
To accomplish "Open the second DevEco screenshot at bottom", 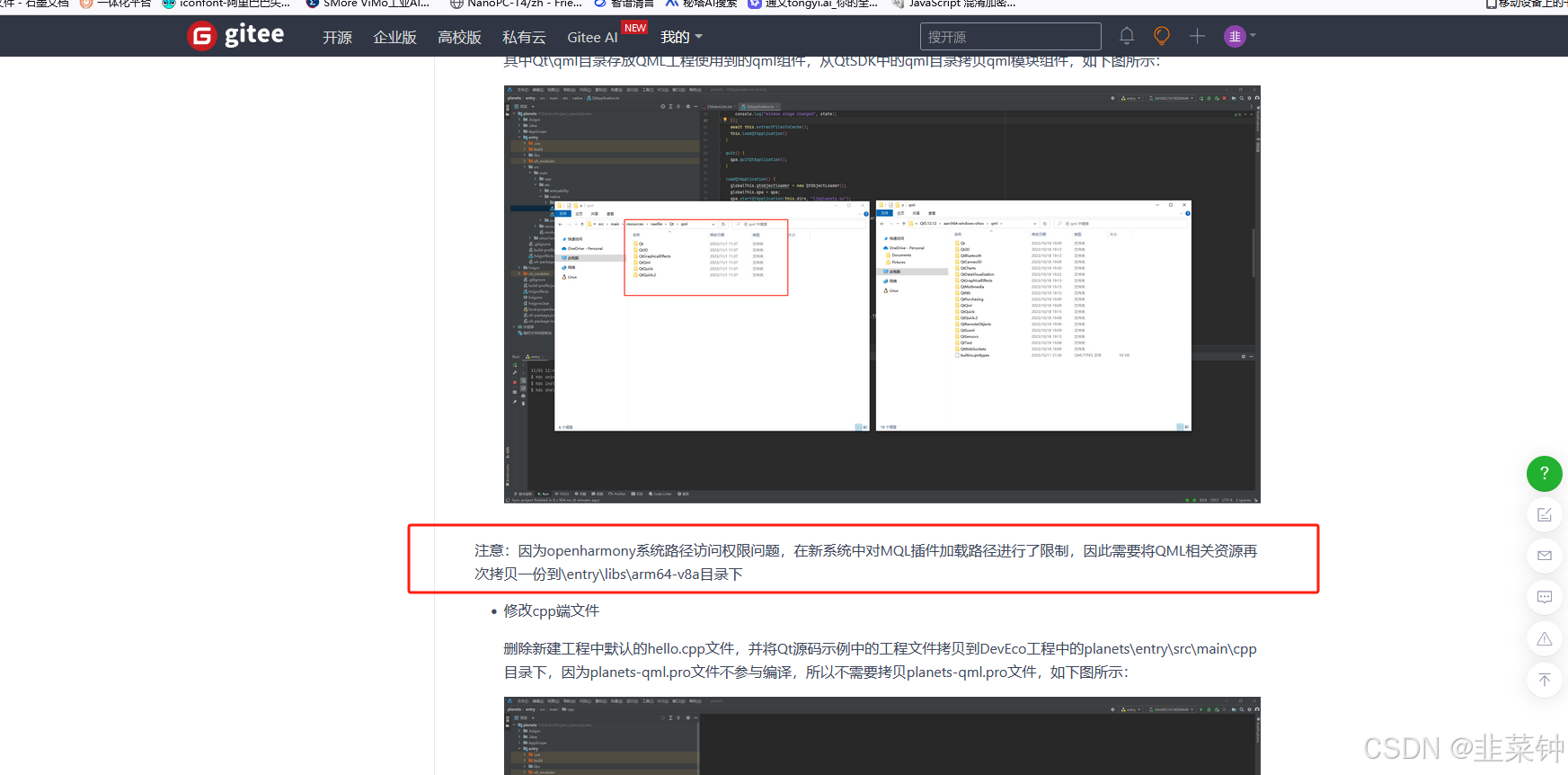I will (881, 735).
